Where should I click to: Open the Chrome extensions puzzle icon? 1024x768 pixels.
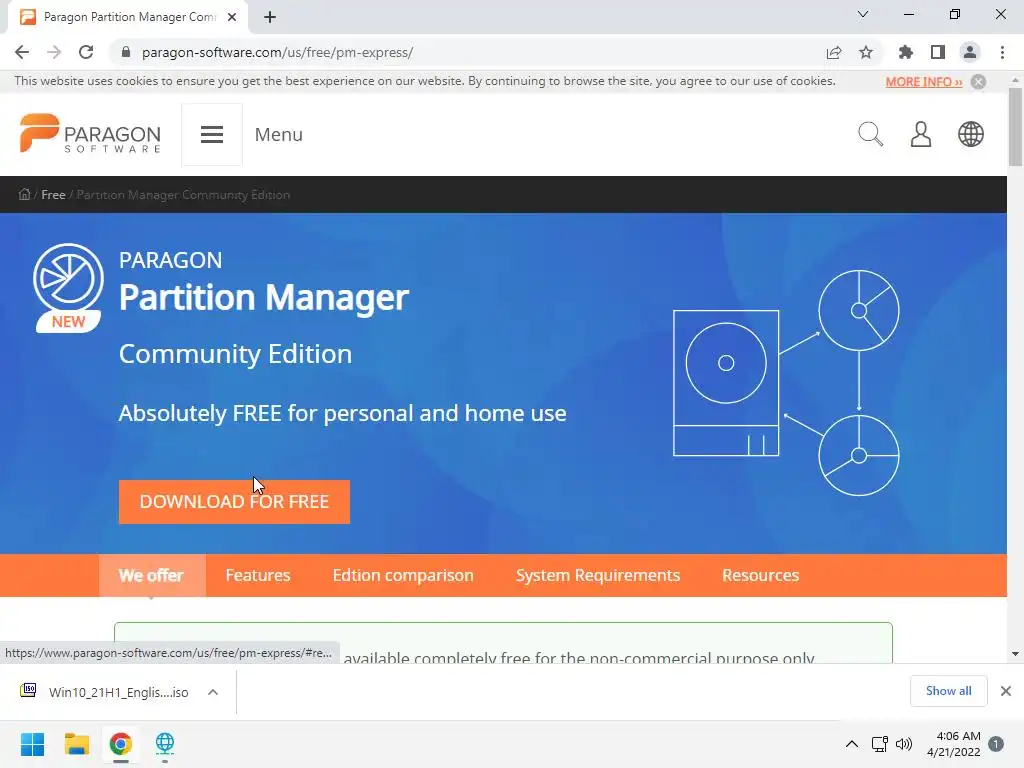[x=906, y=52]
